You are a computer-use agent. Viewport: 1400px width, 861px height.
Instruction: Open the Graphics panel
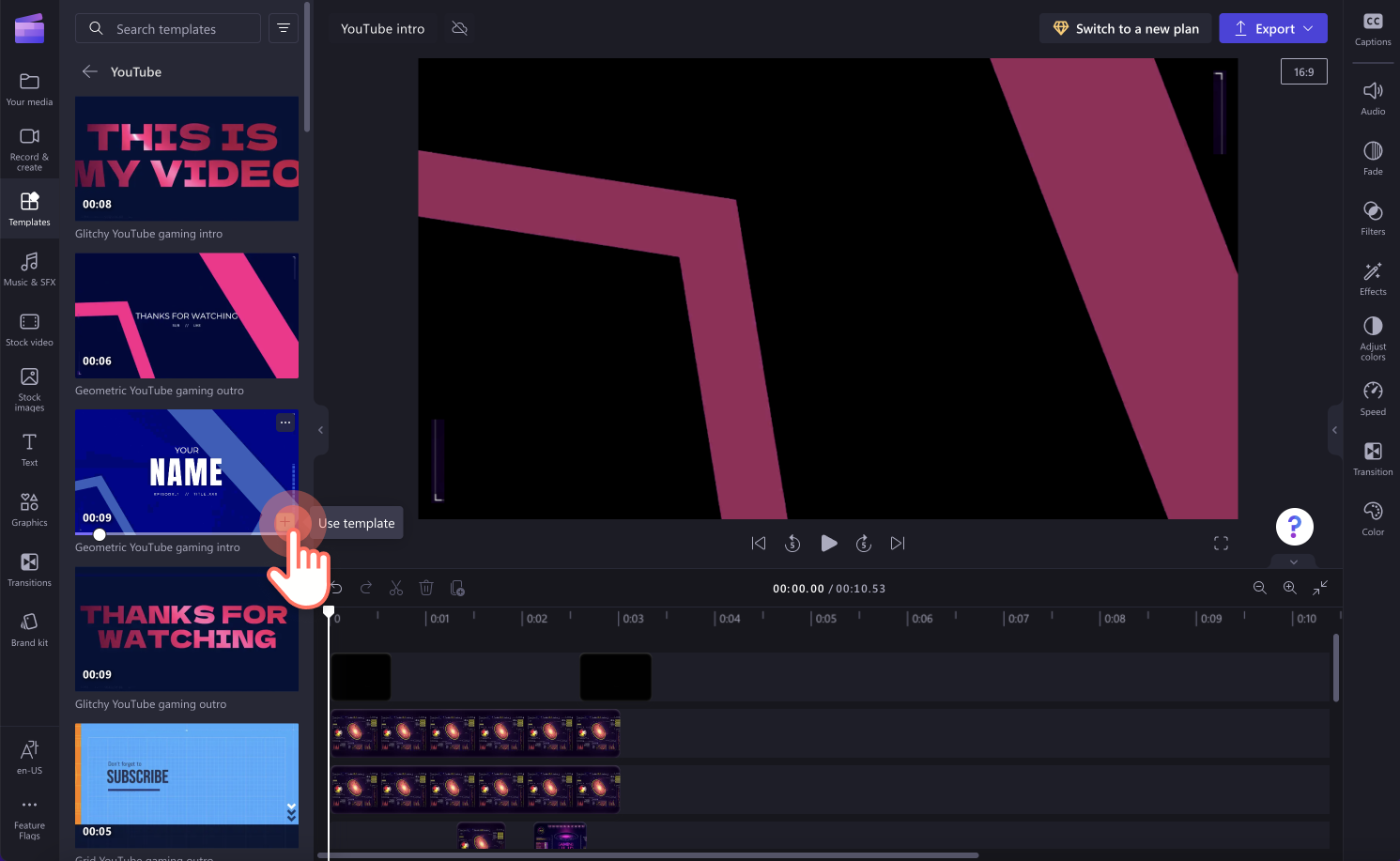[29, 509]
